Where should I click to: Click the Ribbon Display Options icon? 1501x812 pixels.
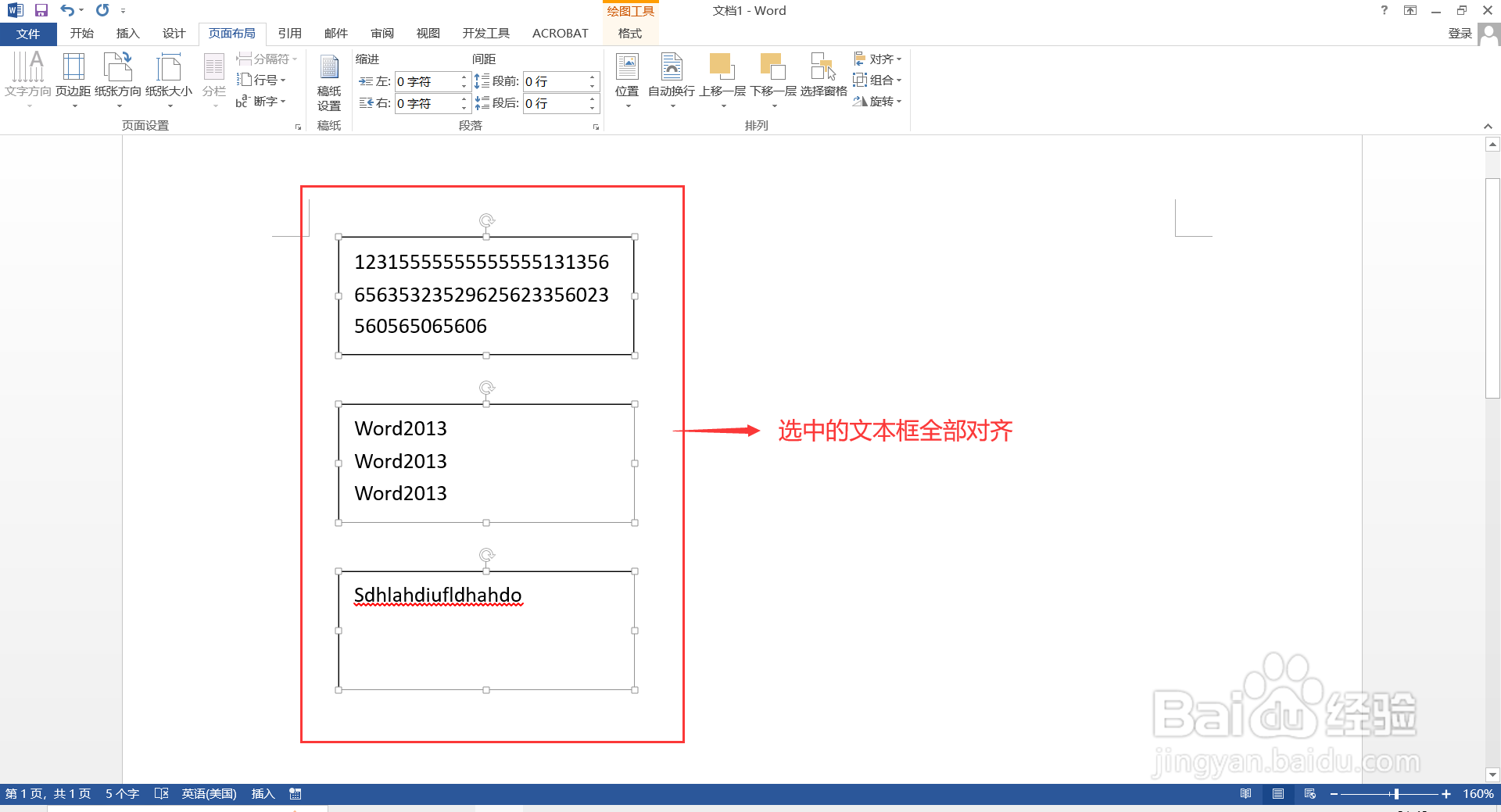[x=1410, y=10]
